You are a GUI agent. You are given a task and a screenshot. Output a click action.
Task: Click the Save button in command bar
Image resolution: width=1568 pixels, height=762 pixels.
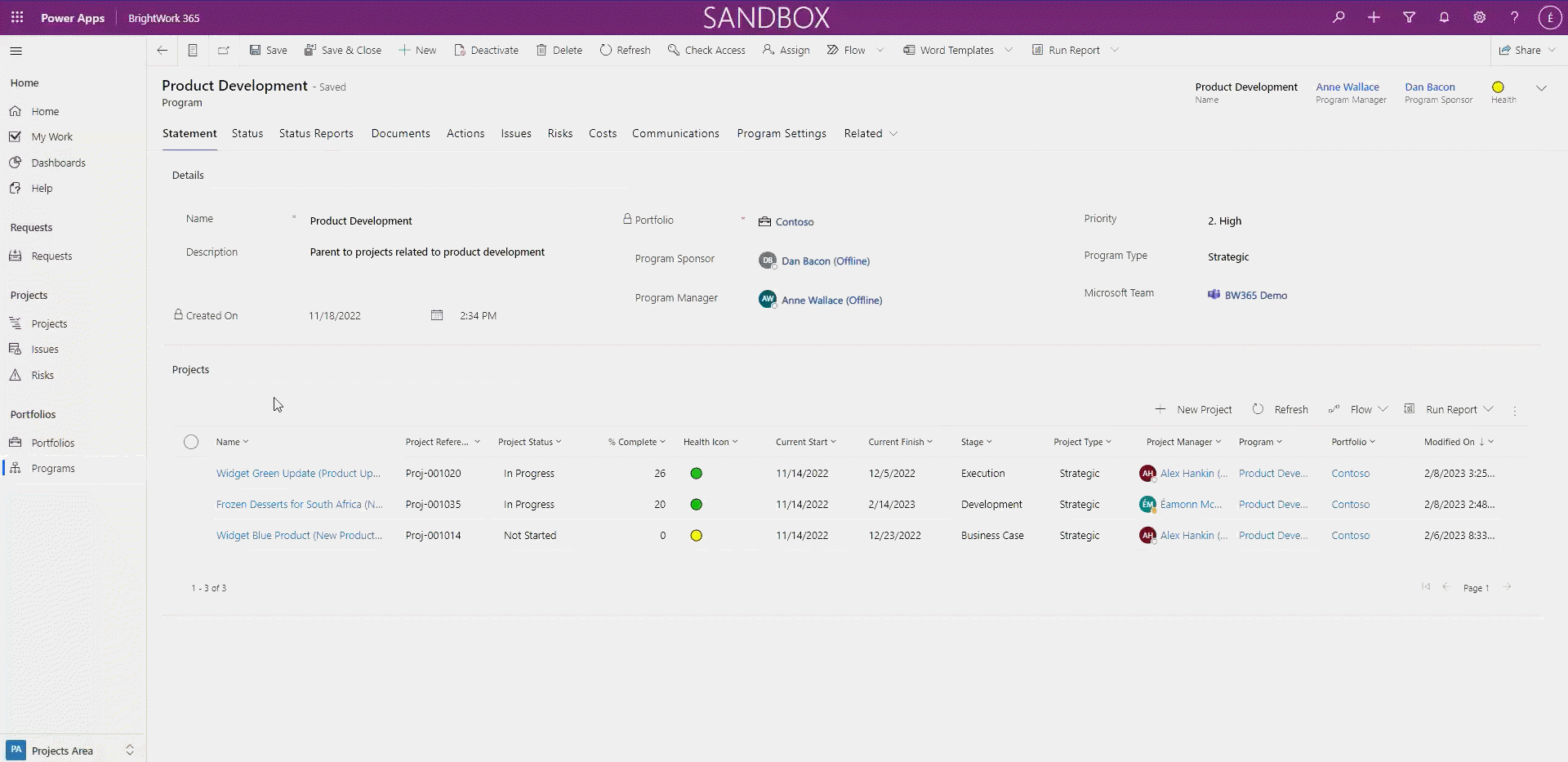click(268, 50)
